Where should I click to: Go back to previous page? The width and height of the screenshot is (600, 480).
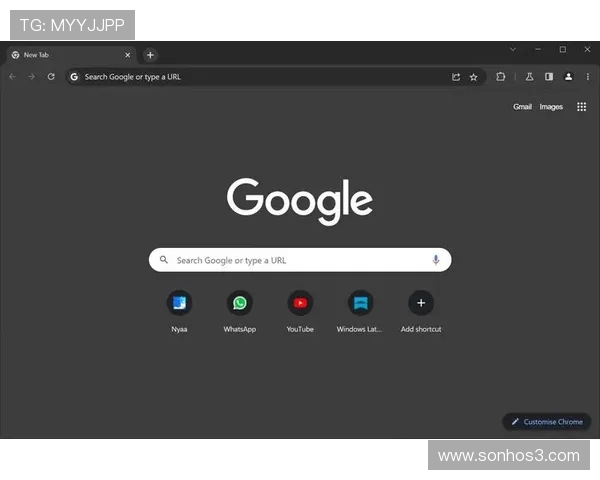click(13, 77)
